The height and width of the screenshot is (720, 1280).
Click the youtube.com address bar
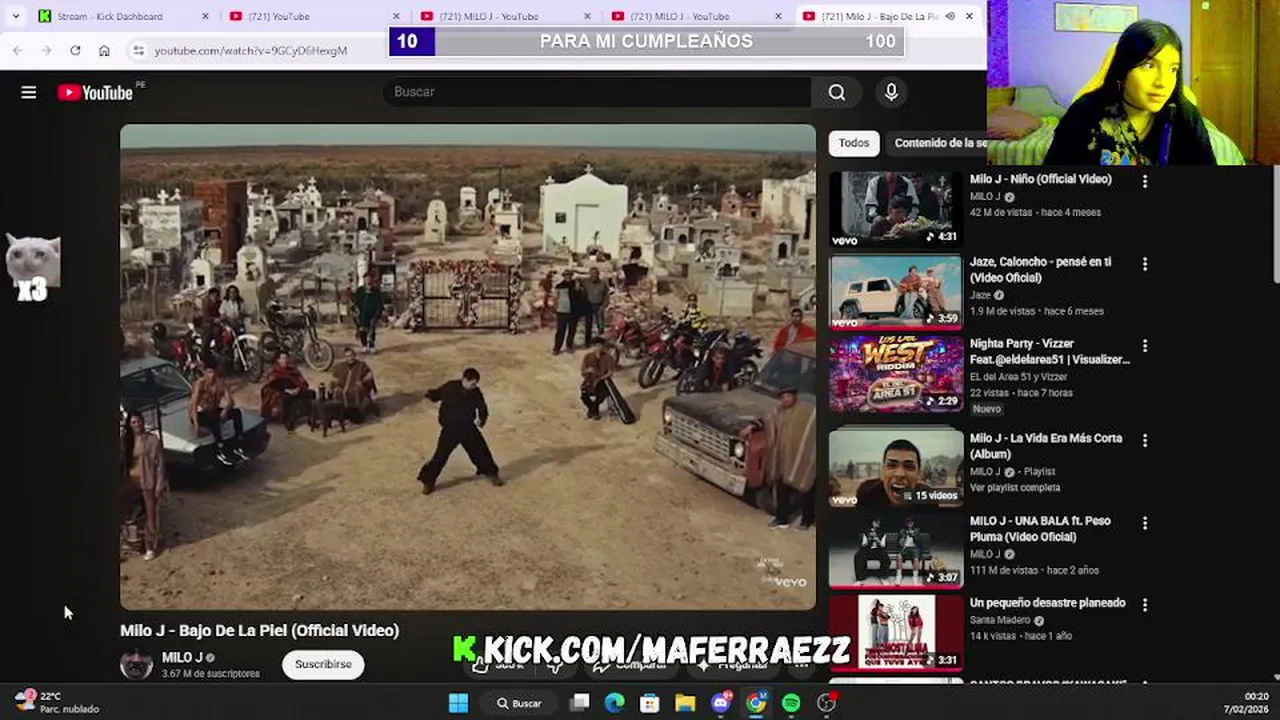pyautogui.click(x=250, y=50)
